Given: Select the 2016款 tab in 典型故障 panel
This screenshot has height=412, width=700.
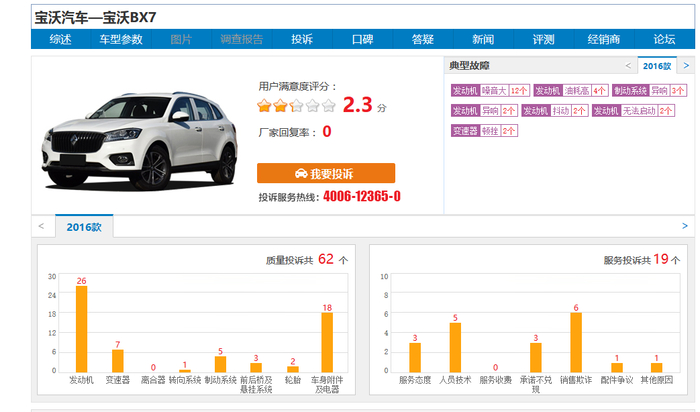Looking at the screenshot, I should click(657, 66).
